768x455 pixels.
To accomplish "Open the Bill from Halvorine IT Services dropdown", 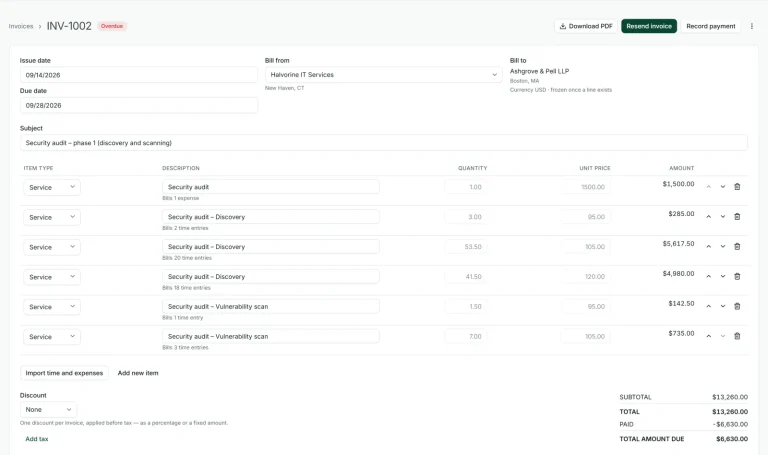I will click(x=384, y=74).
